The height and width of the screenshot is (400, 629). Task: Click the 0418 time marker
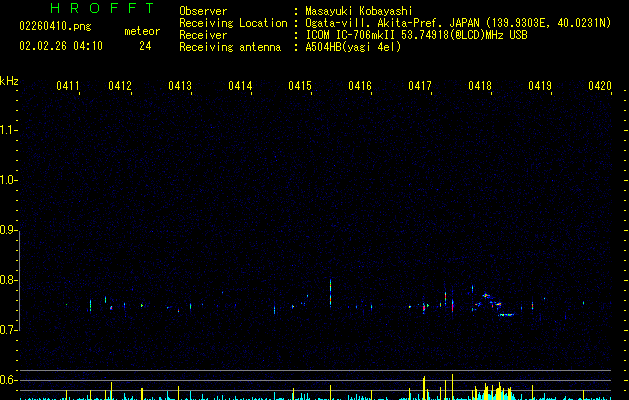click(x=480, y=86)
